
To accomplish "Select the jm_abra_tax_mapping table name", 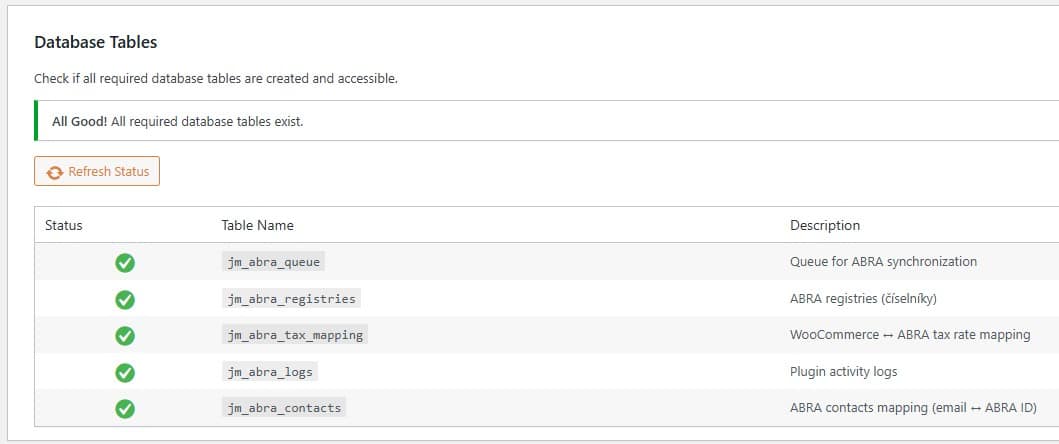I will (295, 335).
